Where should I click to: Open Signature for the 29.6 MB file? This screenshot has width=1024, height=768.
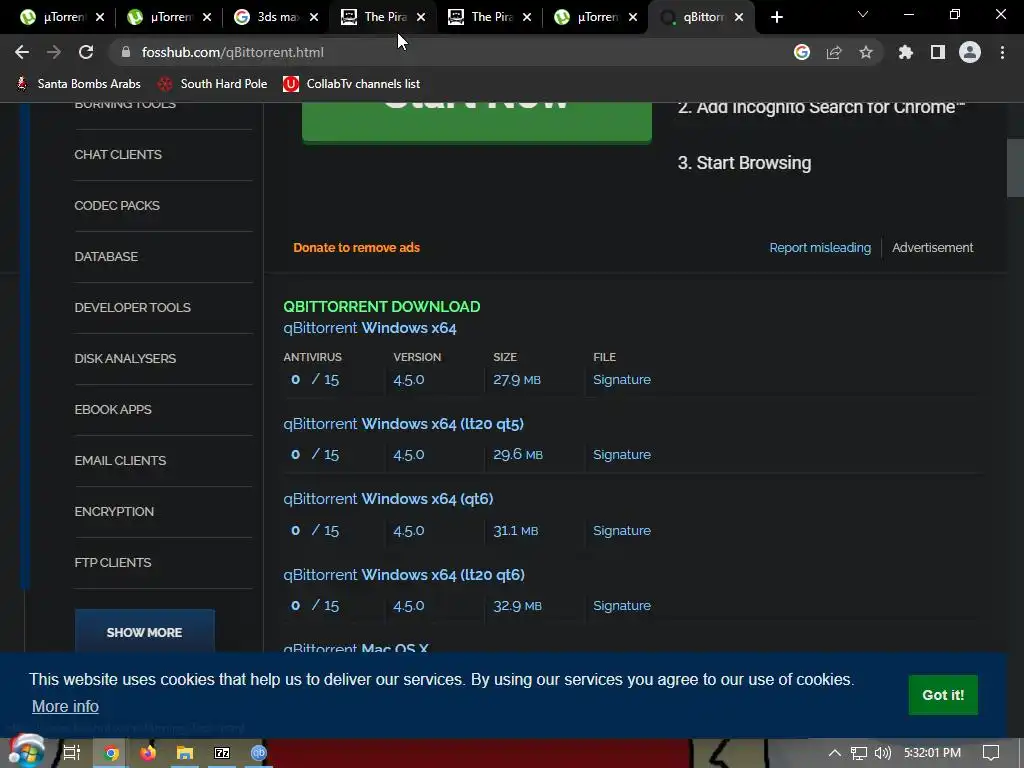point(622,455)
